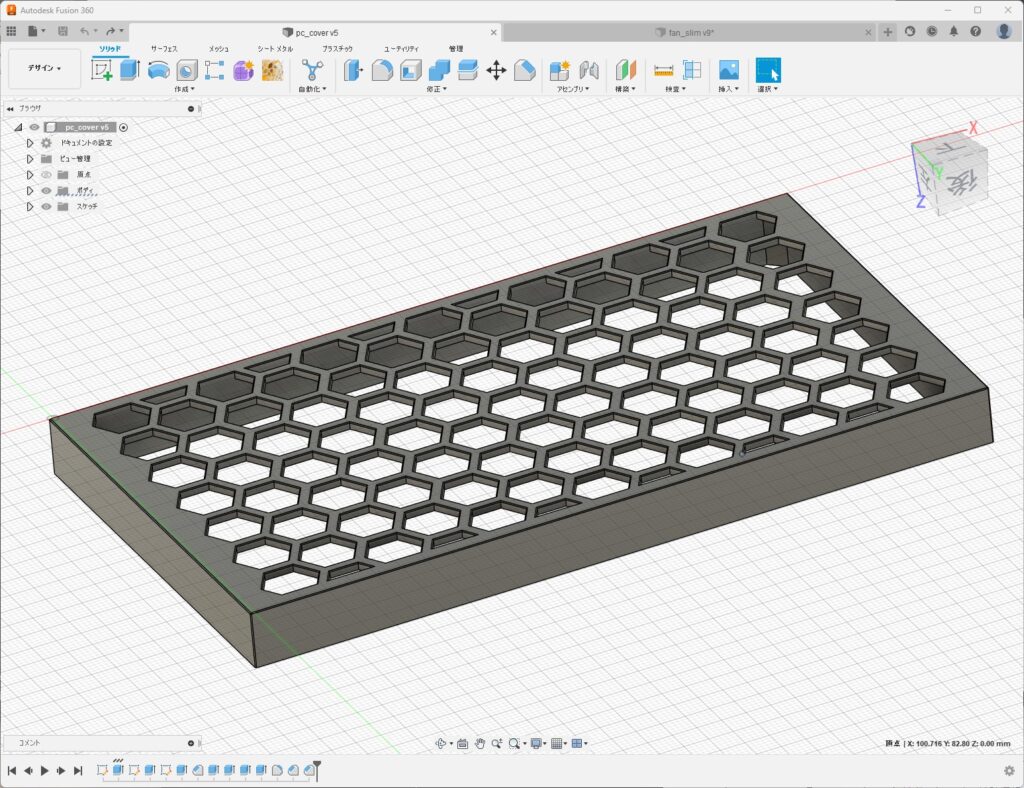Open the 挿入 dropdown menu

coord(728,89)
